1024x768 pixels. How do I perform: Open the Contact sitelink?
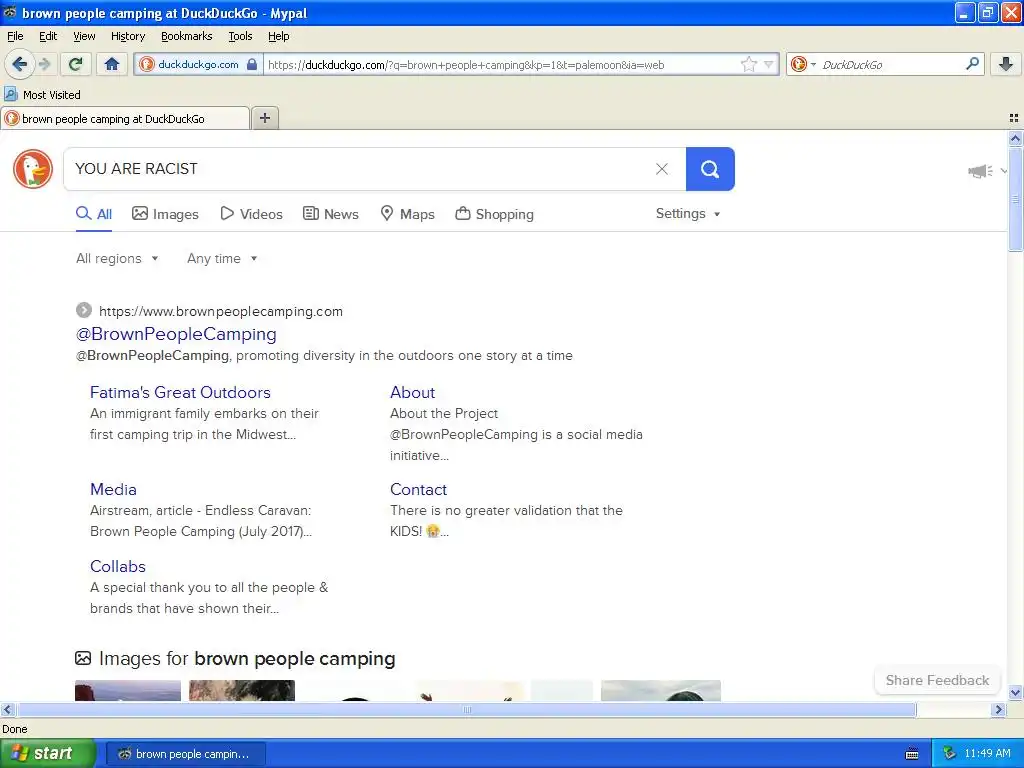click(x=418, y=489)
